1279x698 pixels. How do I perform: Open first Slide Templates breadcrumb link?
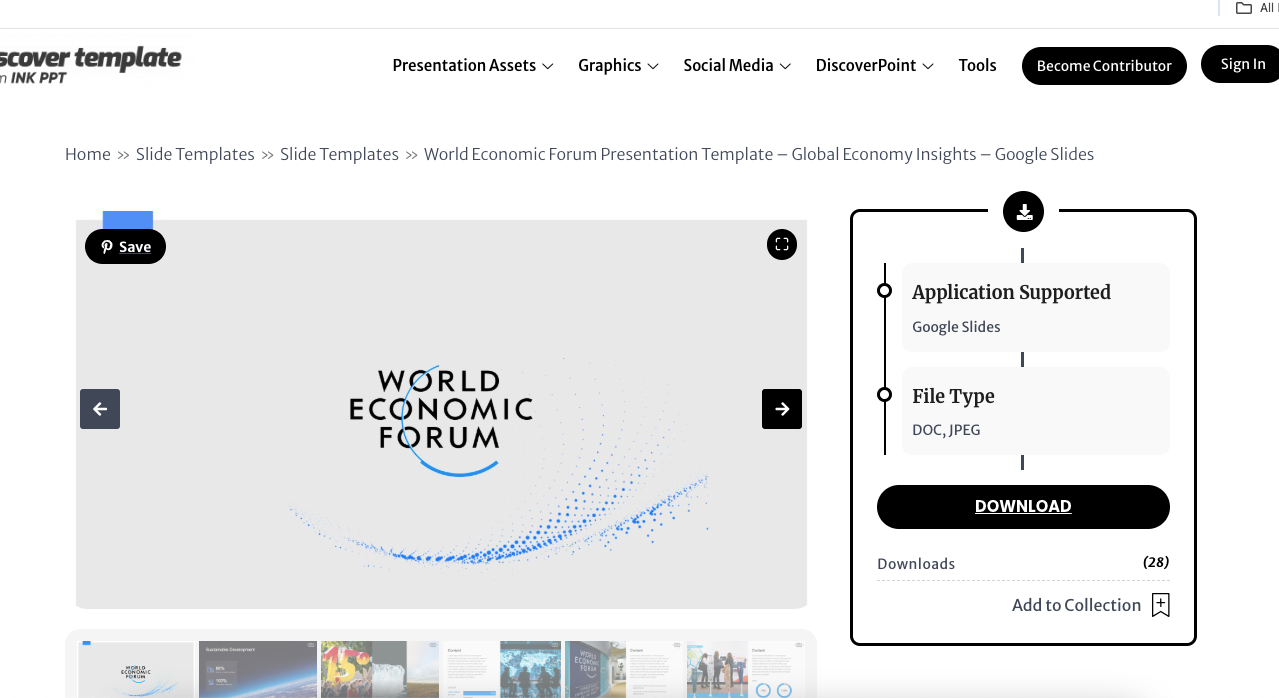click(x=195, y=154)
